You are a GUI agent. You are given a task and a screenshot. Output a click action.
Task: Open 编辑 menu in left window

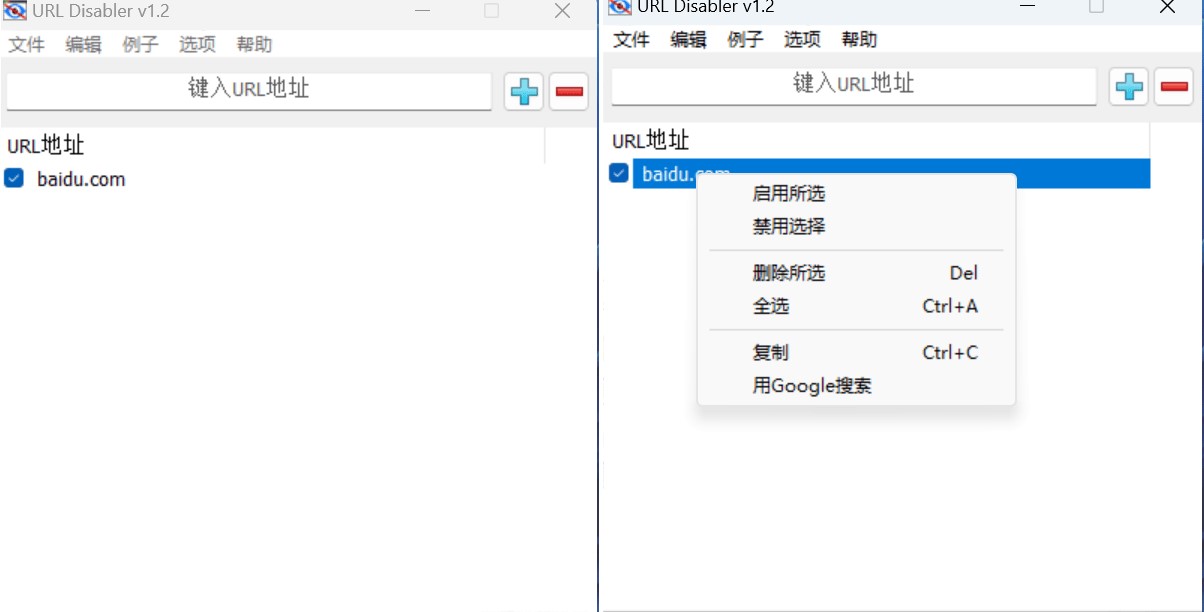(x=83, y=45)
